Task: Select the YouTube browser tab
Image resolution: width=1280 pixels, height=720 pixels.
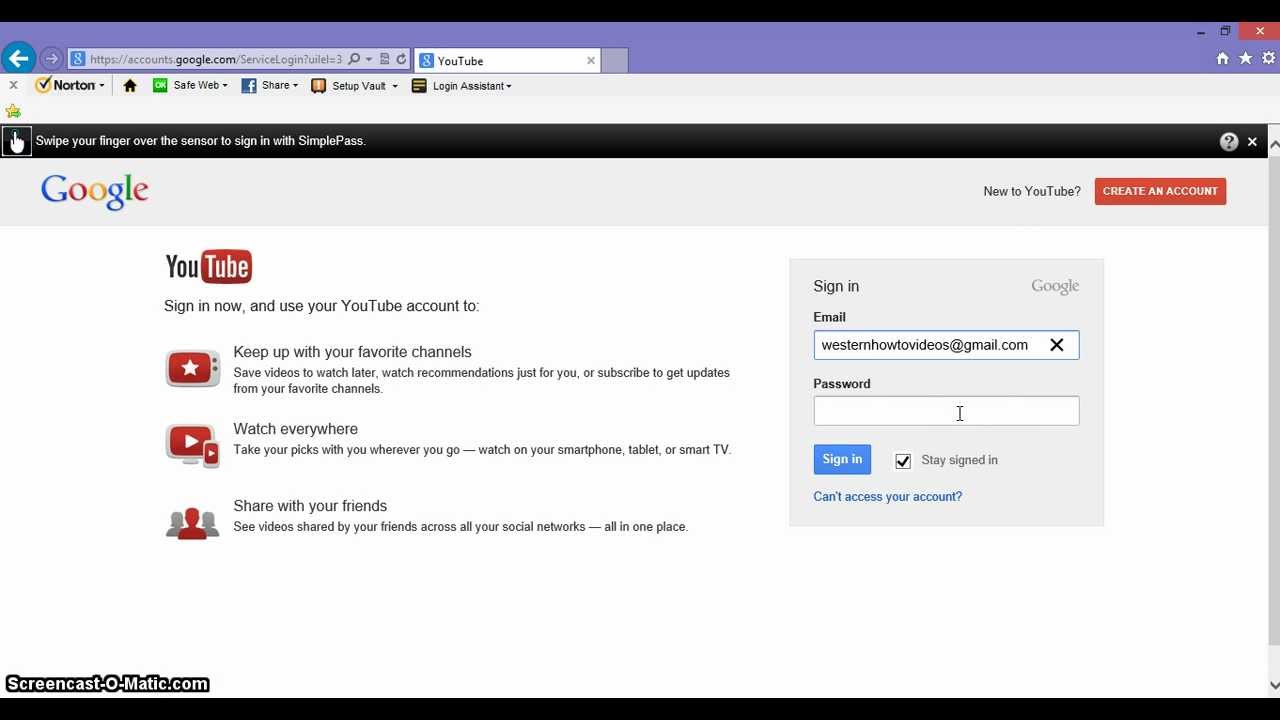Action: tap(507, 60)
